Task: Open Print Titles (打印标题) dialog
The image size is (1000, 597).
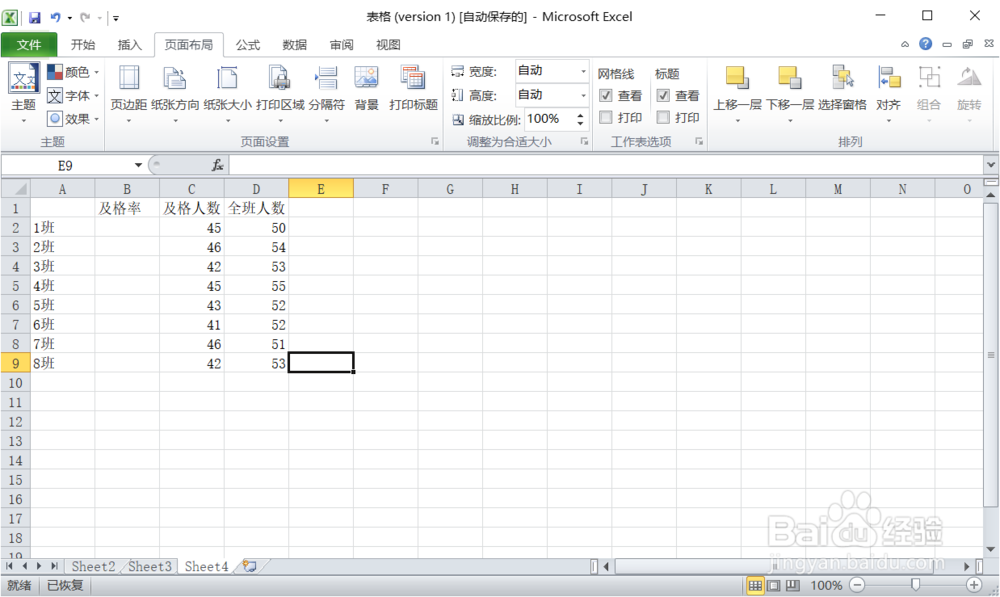Action: click(413, 88)
